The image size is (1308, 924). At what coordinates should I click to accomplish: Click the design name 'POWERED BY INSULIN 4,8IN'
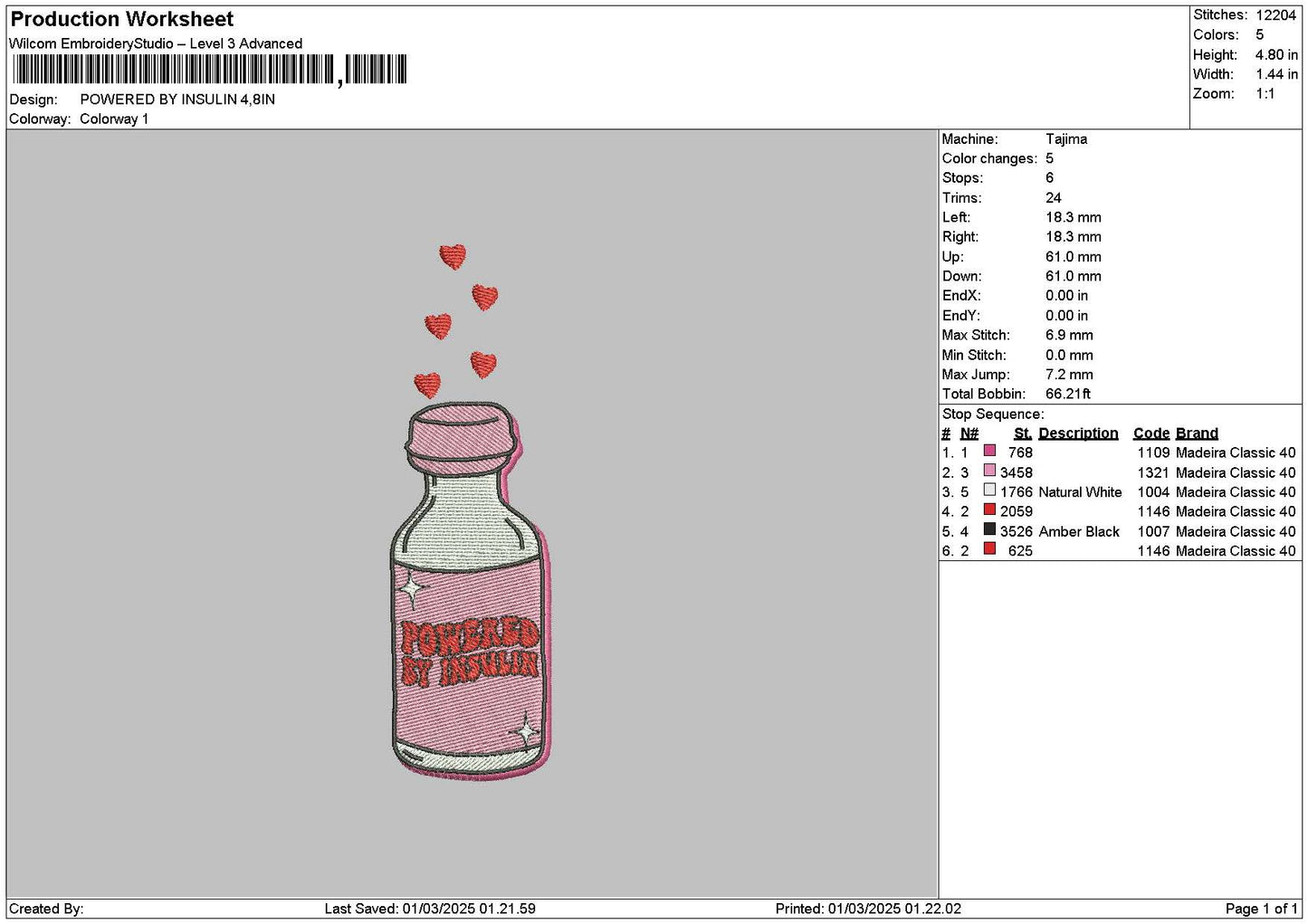pos(177,100)
